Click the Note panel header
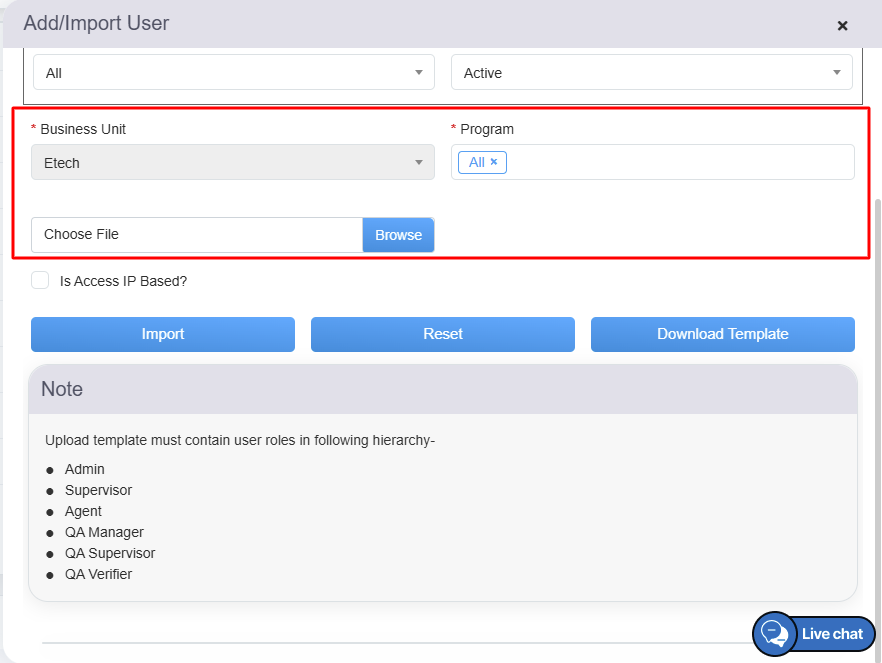 (x=443, y=389)
